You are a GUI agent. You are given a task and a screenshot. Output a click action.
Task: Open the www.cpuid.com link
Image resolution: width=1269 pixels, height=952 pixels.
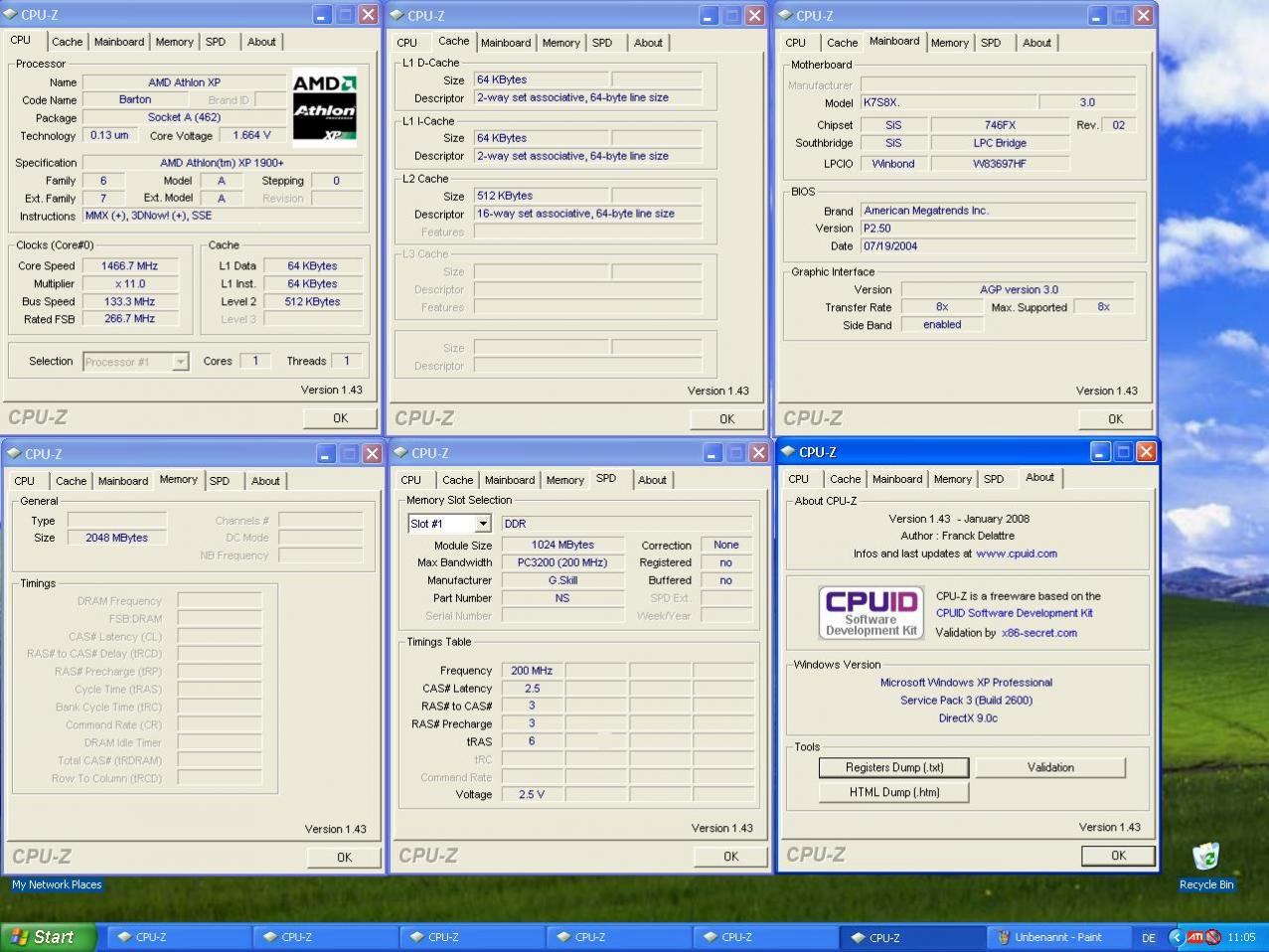(x=1017, y=554)
